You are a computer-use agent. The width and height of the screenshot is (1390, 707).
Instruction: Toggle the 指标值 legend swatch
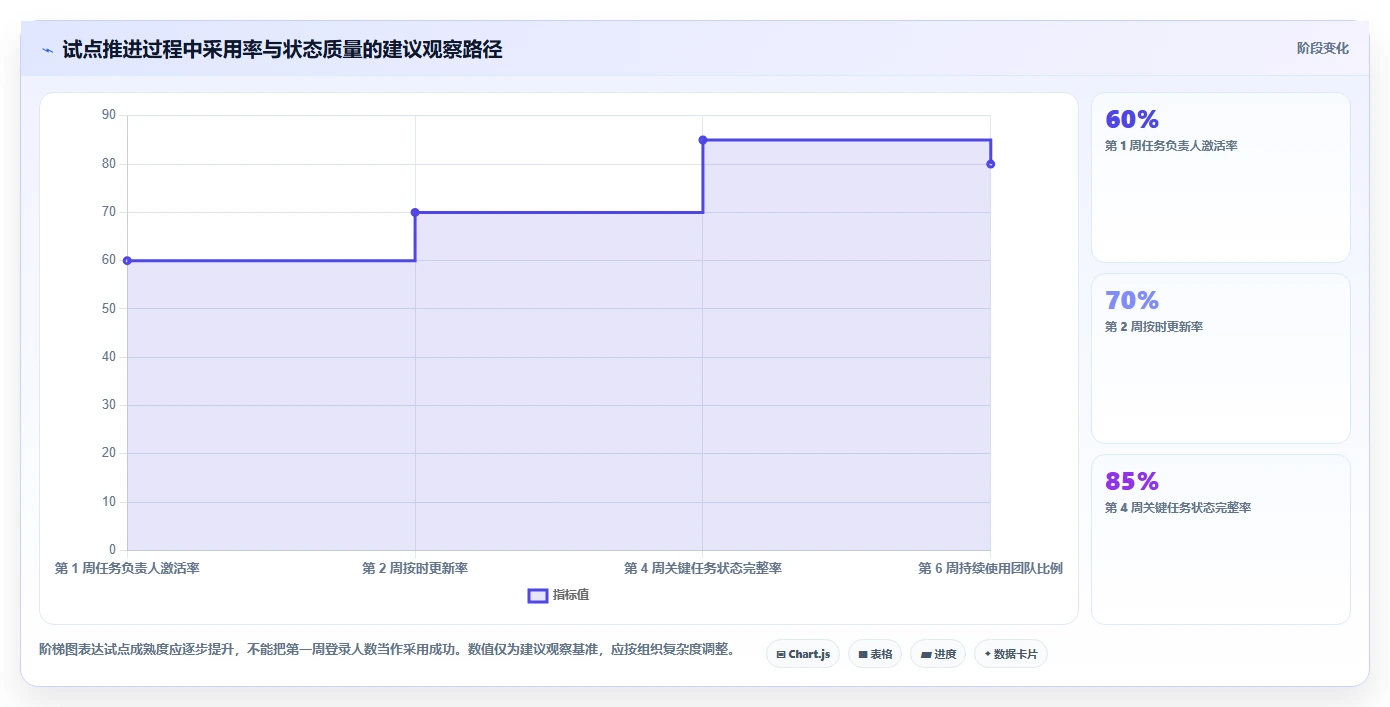538,596
